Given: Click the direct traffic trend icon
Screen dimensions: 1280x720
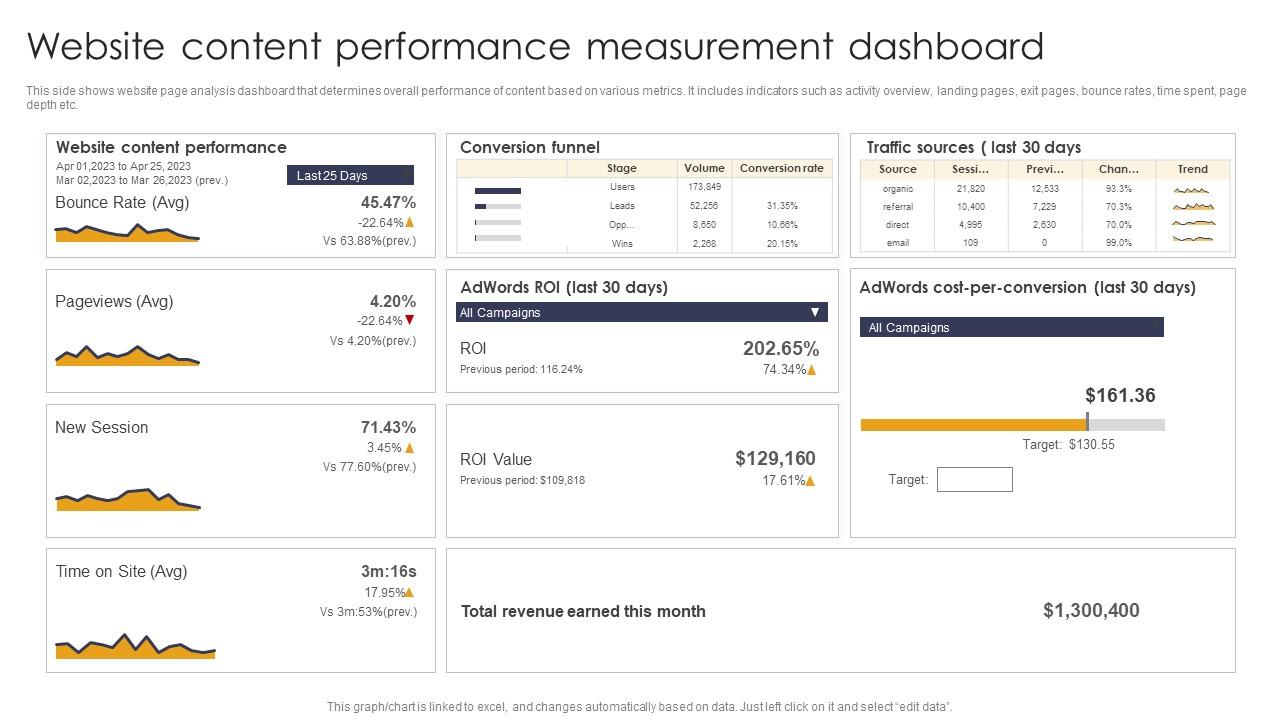Looking at the screenshot, I should click(x=1192, y=224).
